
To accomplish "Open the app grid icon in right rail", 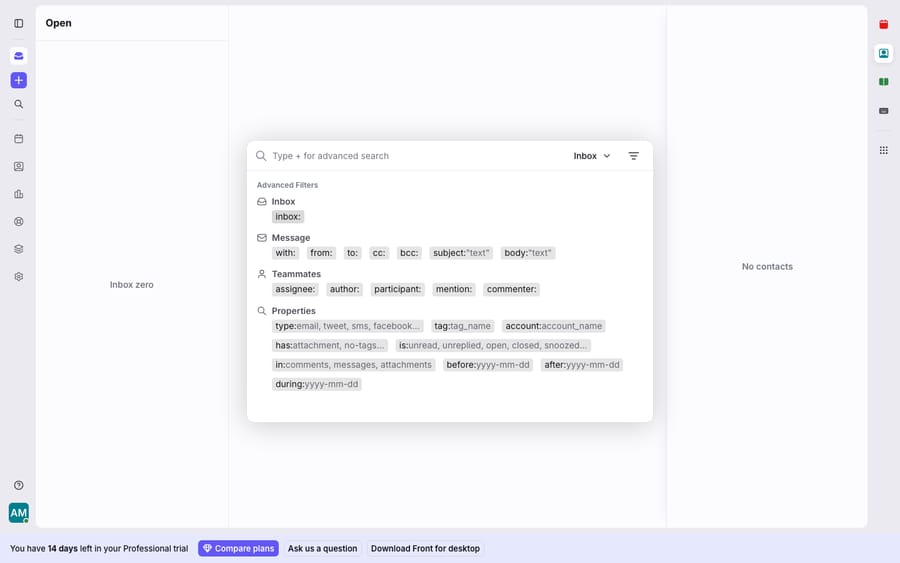I will [x=883, y=150].
